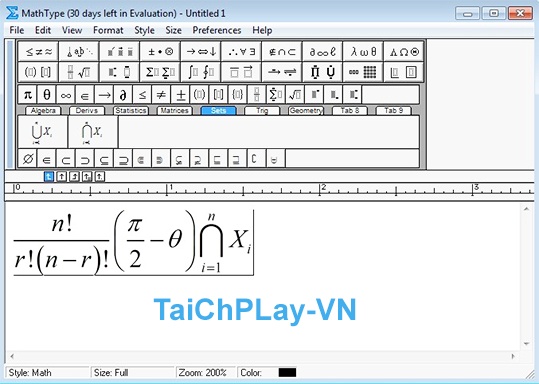Click the horizontal scrollbar right arrow
Screen dimensions: 539x384
pyautogui.click(x=513, y=356)
